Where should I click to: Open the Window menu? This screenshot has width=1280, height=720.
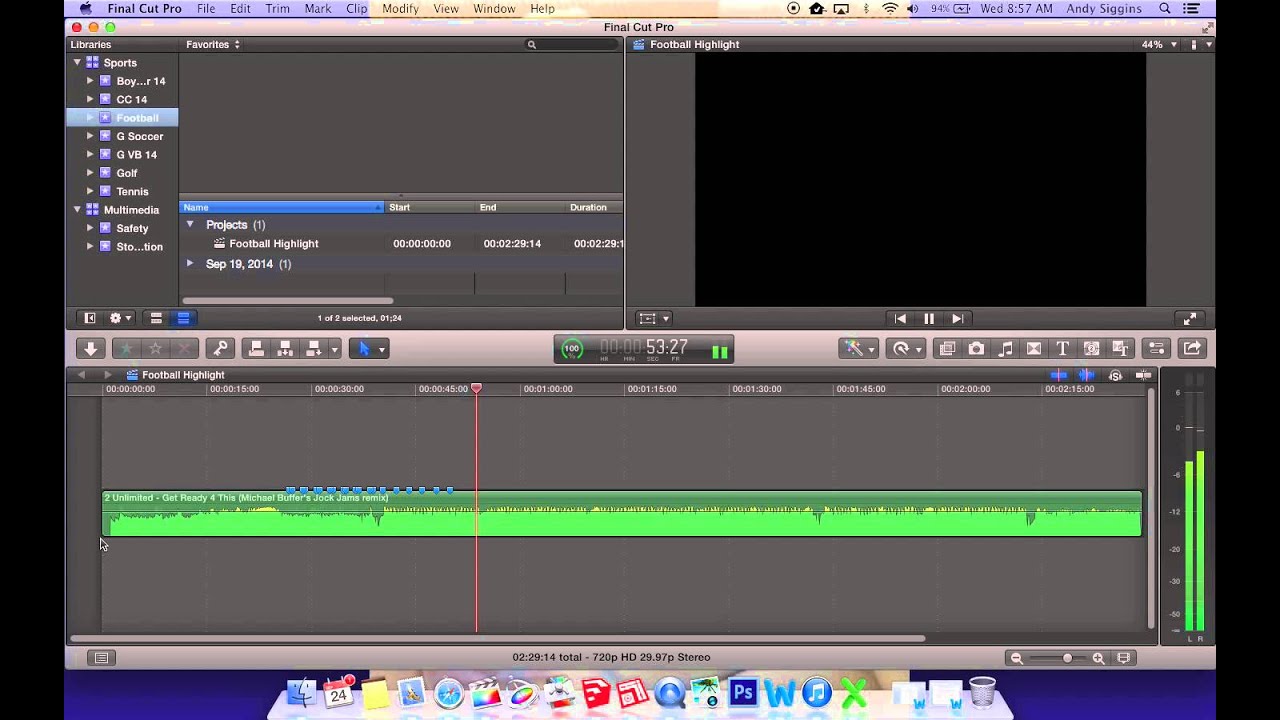(x=494, y=8)
